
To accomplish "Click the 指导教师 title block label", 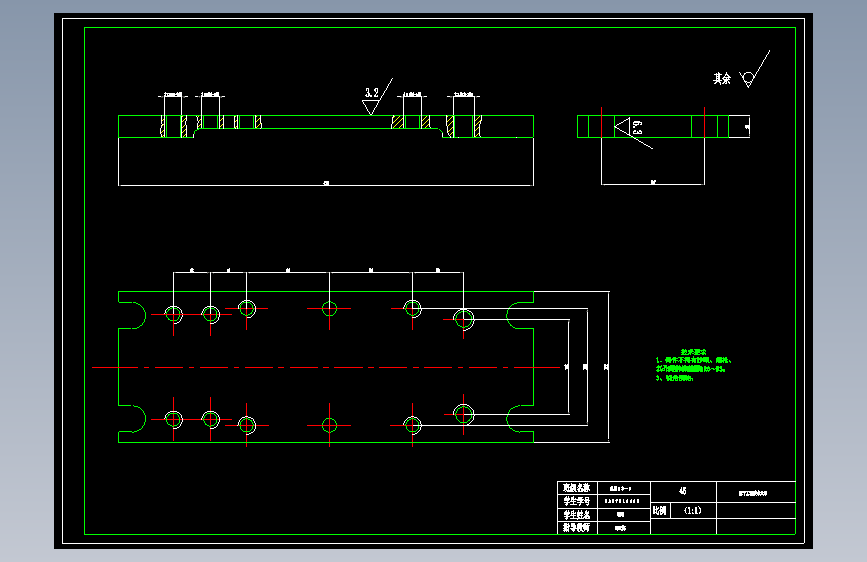I will coord(576,528).
